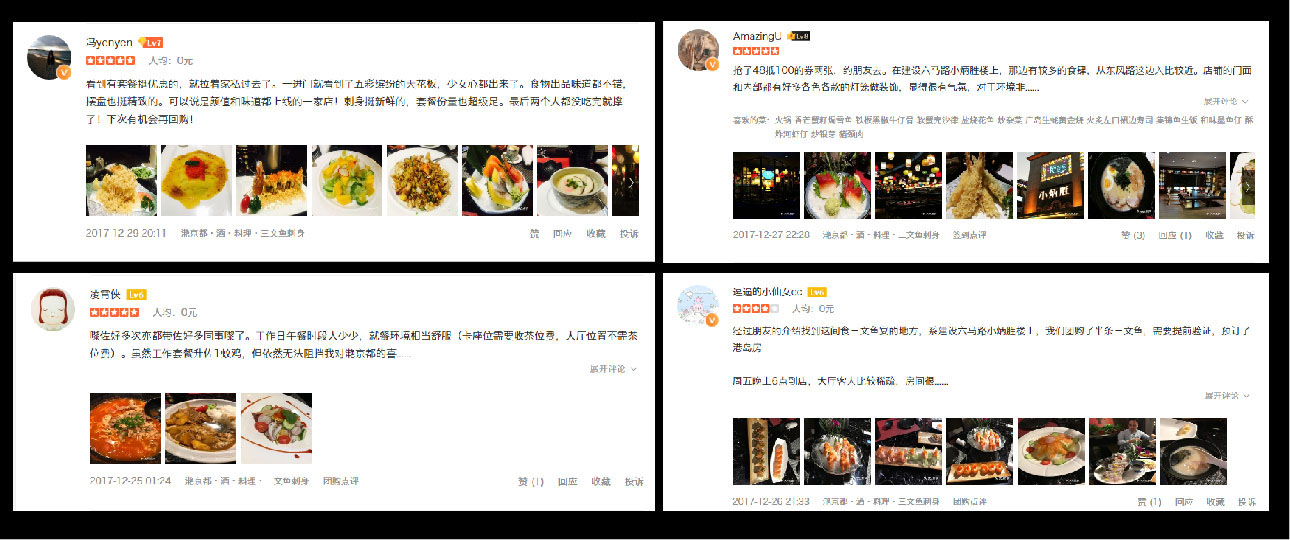Expand the four-star review with 展开评论
The height and width of the screenshot is (540, 1290).
1226,396
